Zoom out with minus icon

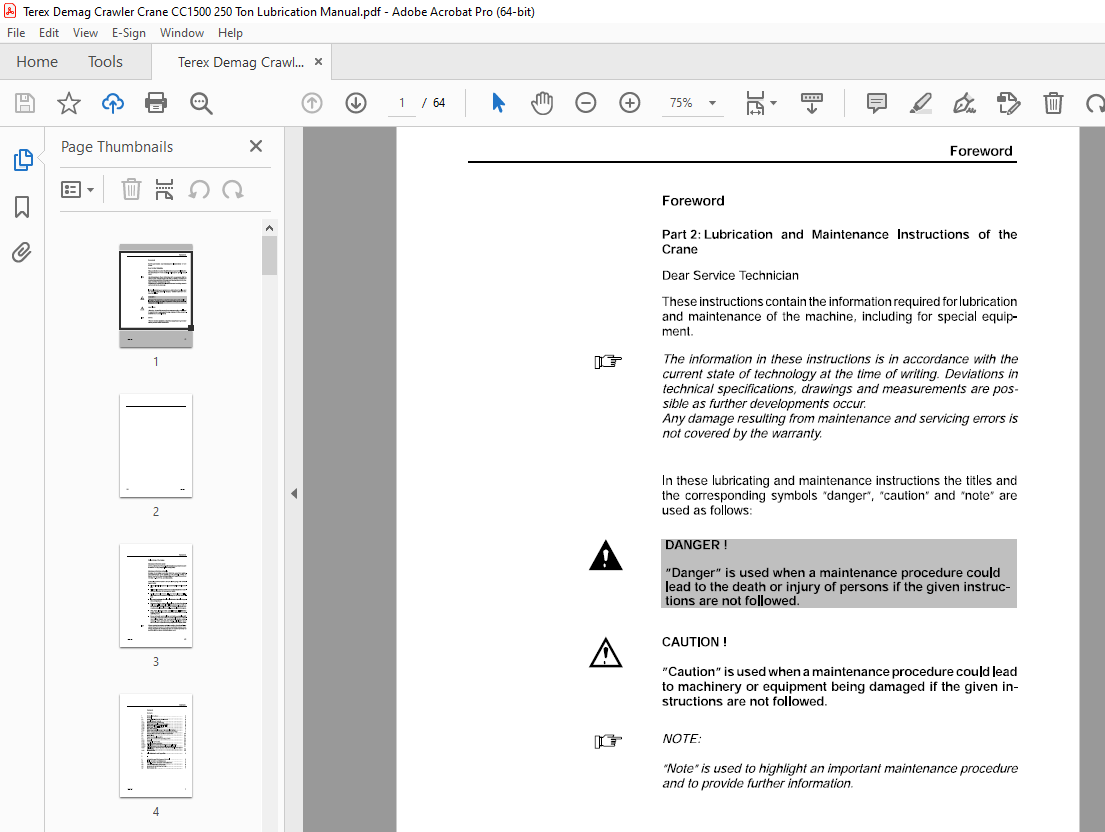586,103
